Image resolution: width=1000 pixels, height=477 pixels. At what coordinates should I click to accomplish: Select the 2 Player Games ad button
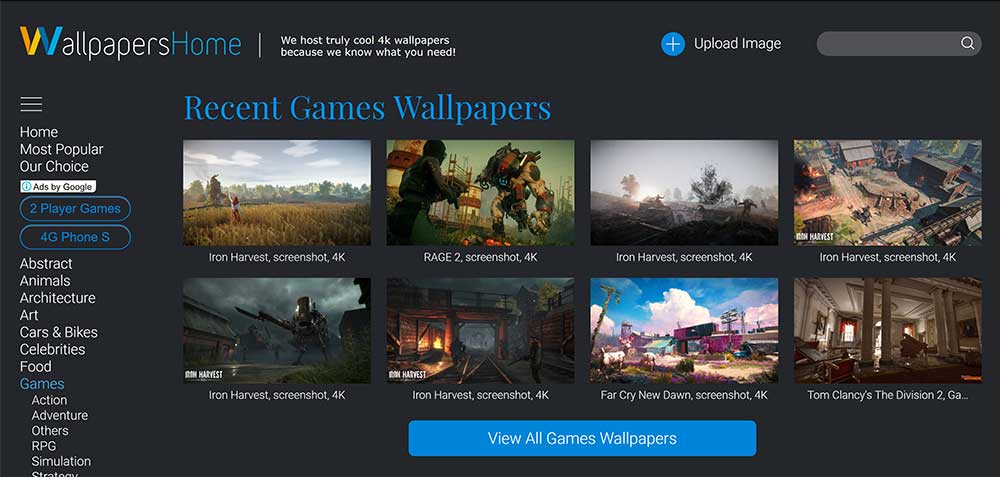click(75, 209)
